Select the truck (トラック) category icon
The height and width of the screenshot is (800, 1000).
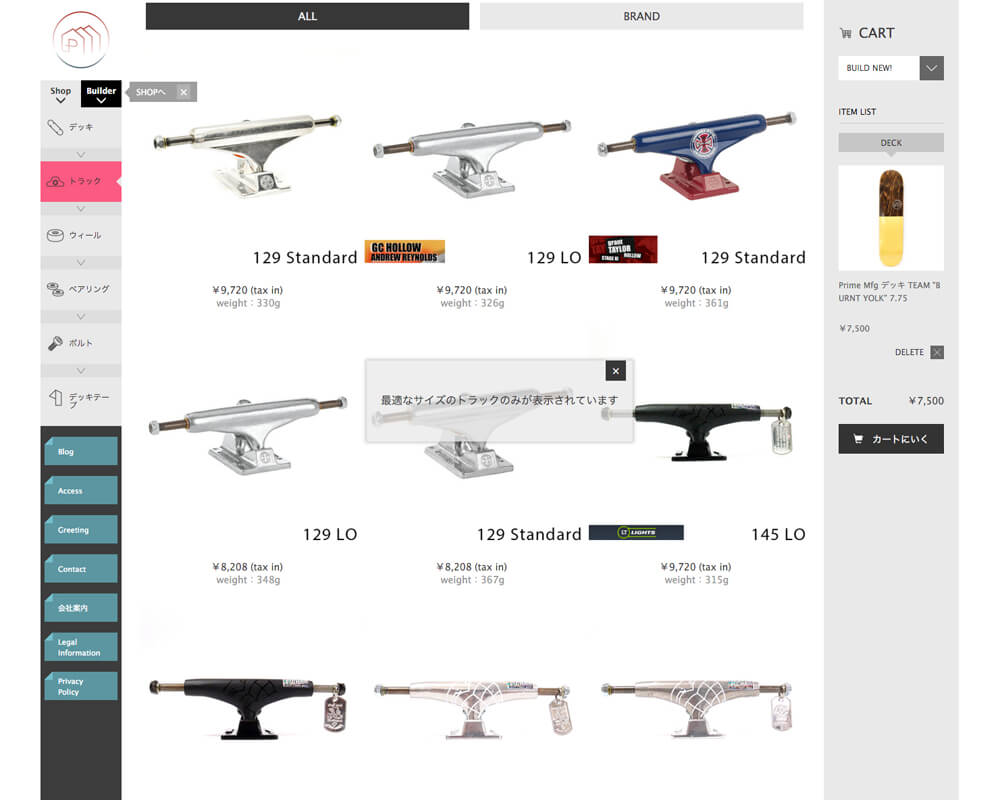tap(55, 182)
